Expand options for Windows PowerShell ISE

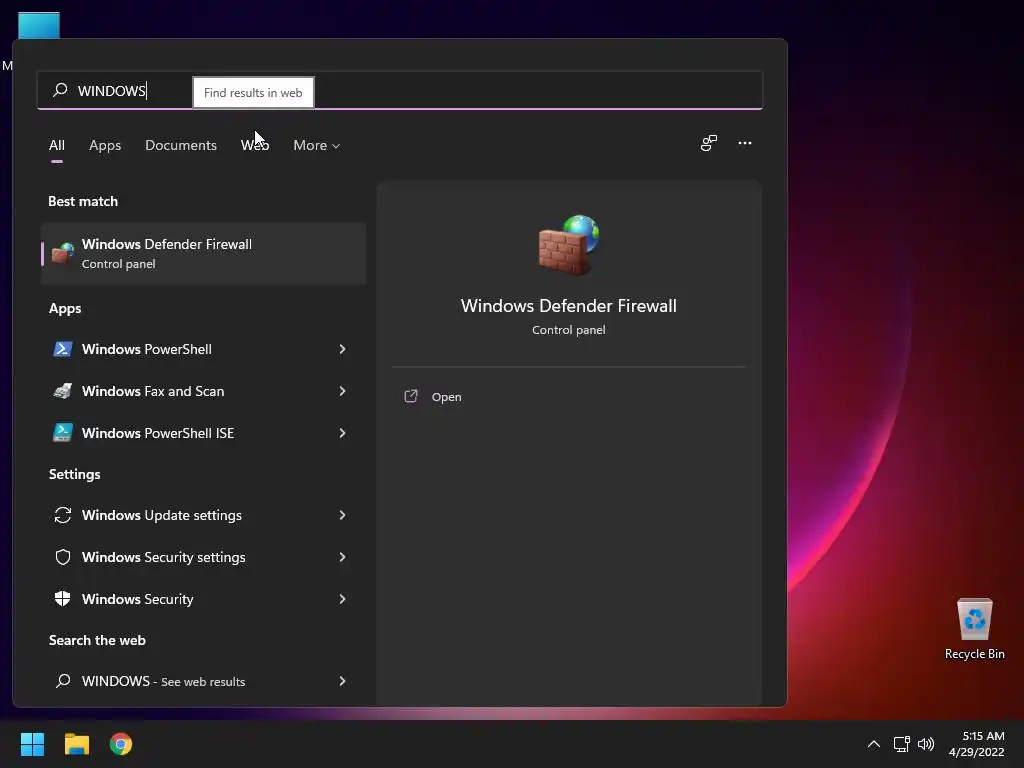tap(342, 432)
